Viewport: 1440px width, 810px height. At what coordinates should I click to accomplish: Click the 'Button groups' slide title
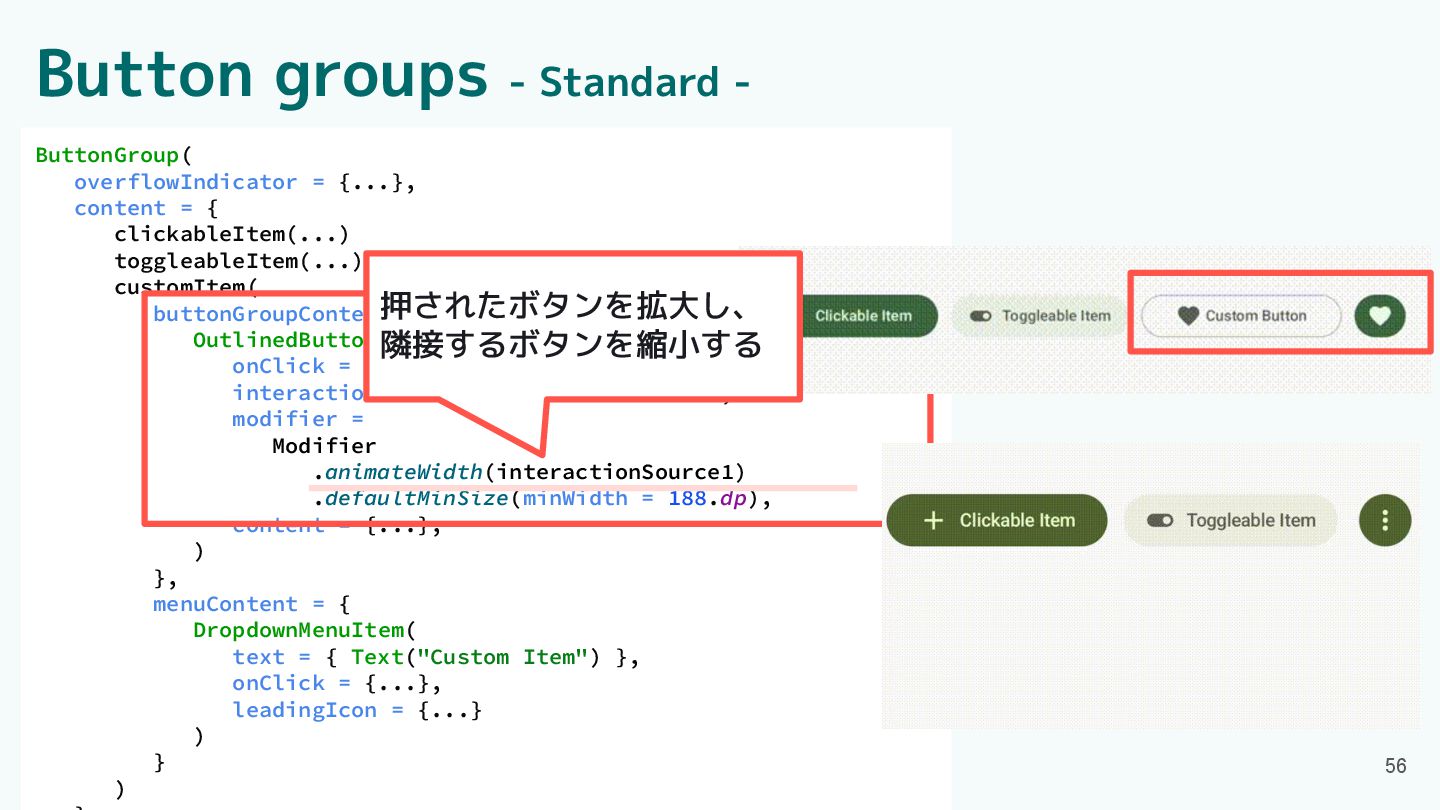tap(262, 75)
